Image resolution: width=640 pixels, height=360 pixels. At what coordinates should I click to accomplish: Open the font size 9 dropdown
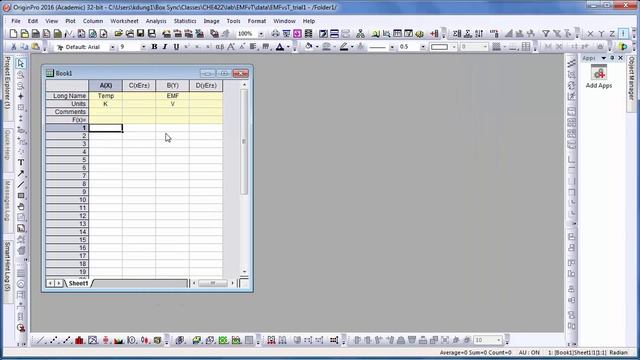(x=143, y=47)
